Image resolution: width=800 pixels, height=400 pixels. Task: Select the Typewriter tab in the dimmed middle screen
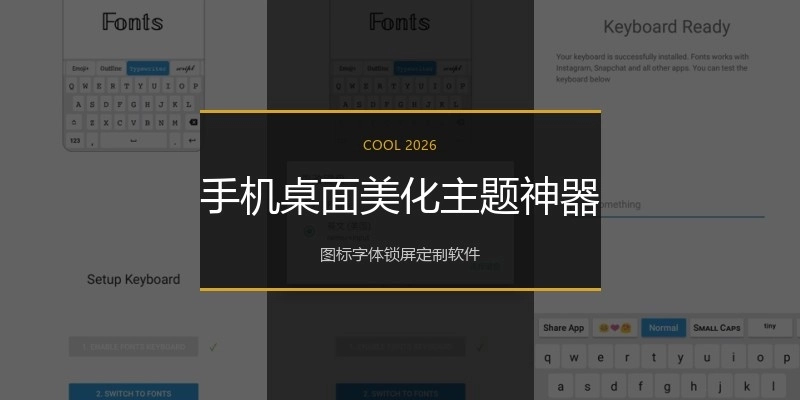pyautogui.click(x=415, y=68)
